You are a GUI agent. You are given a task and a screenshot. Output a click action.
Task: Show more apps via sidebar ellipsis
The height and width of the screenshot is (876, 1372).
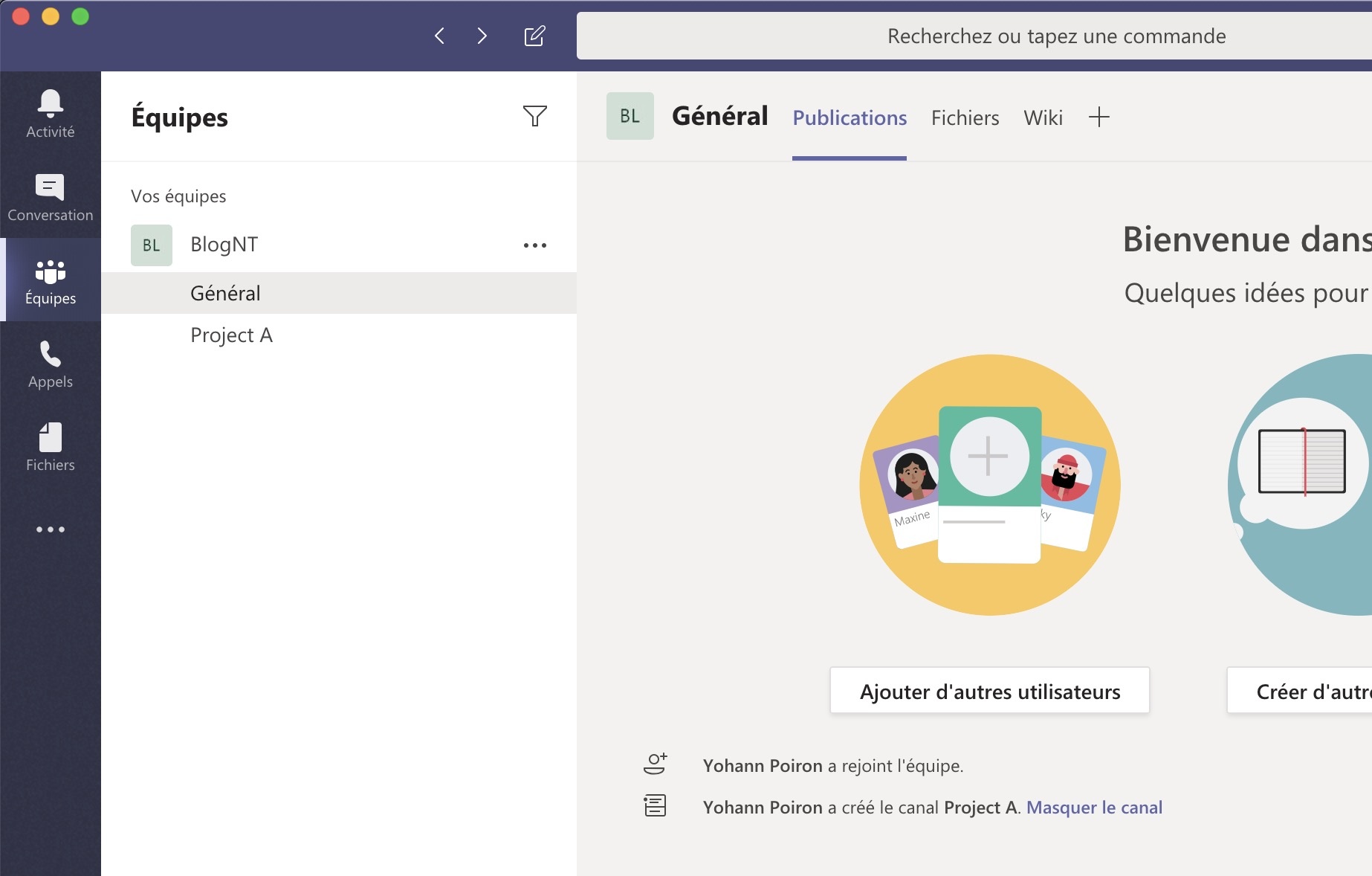point(50,529)
